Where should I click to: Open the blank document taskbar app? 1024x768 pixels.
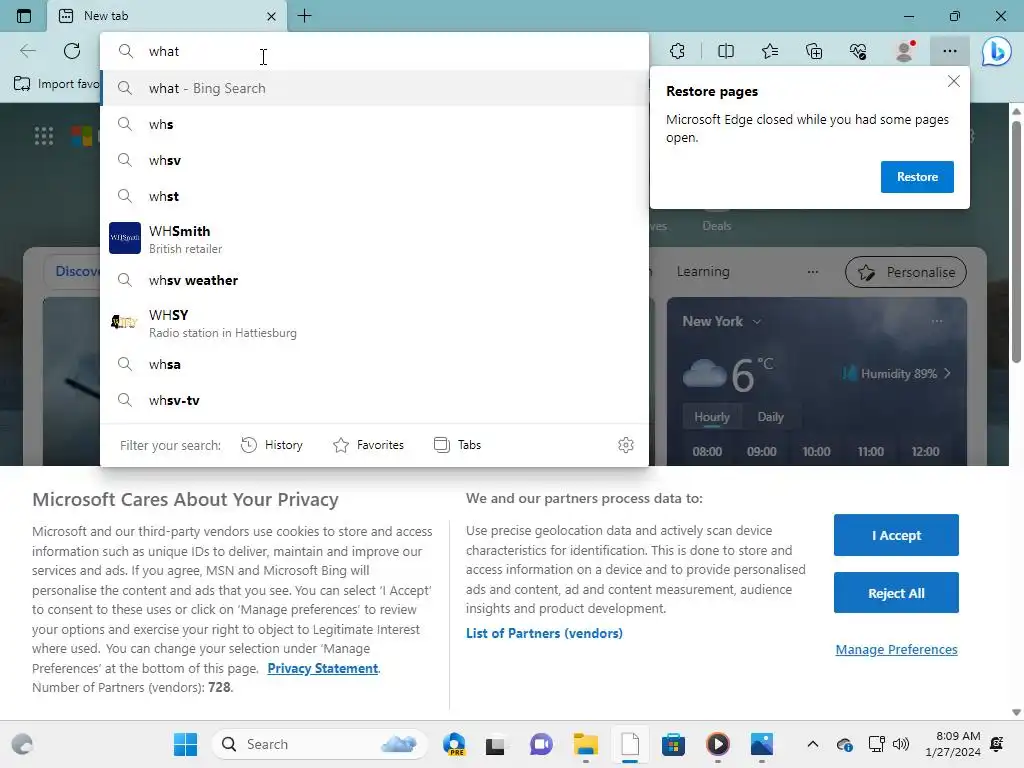[630, 744]
